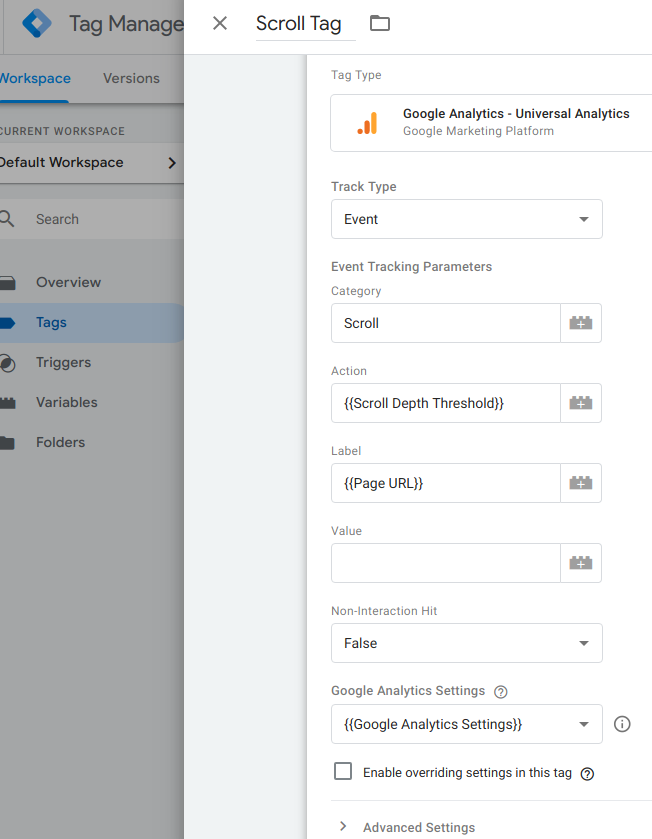Screen dimensions: 652x839
Task: Close the Scroll Tag editor panel
Action: point(220,23)
